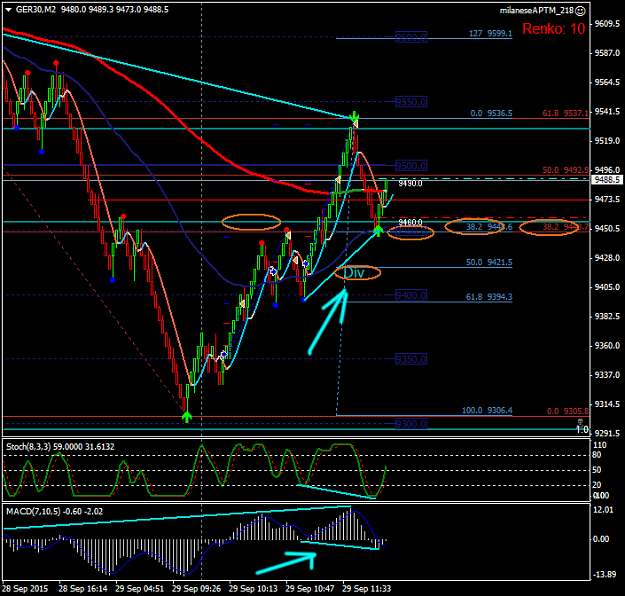This screenshot has width=625, height=596.
Task: Click the GER30,M2 symbol title text
Action: tap(36, 10)
